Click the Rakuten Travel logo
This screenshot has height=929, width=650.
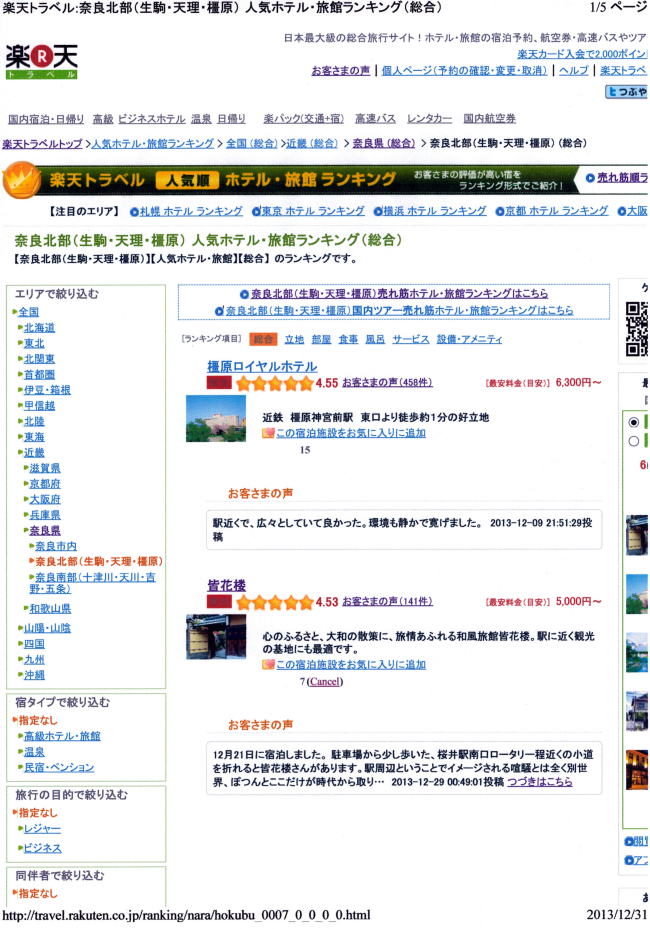(41, 62)
